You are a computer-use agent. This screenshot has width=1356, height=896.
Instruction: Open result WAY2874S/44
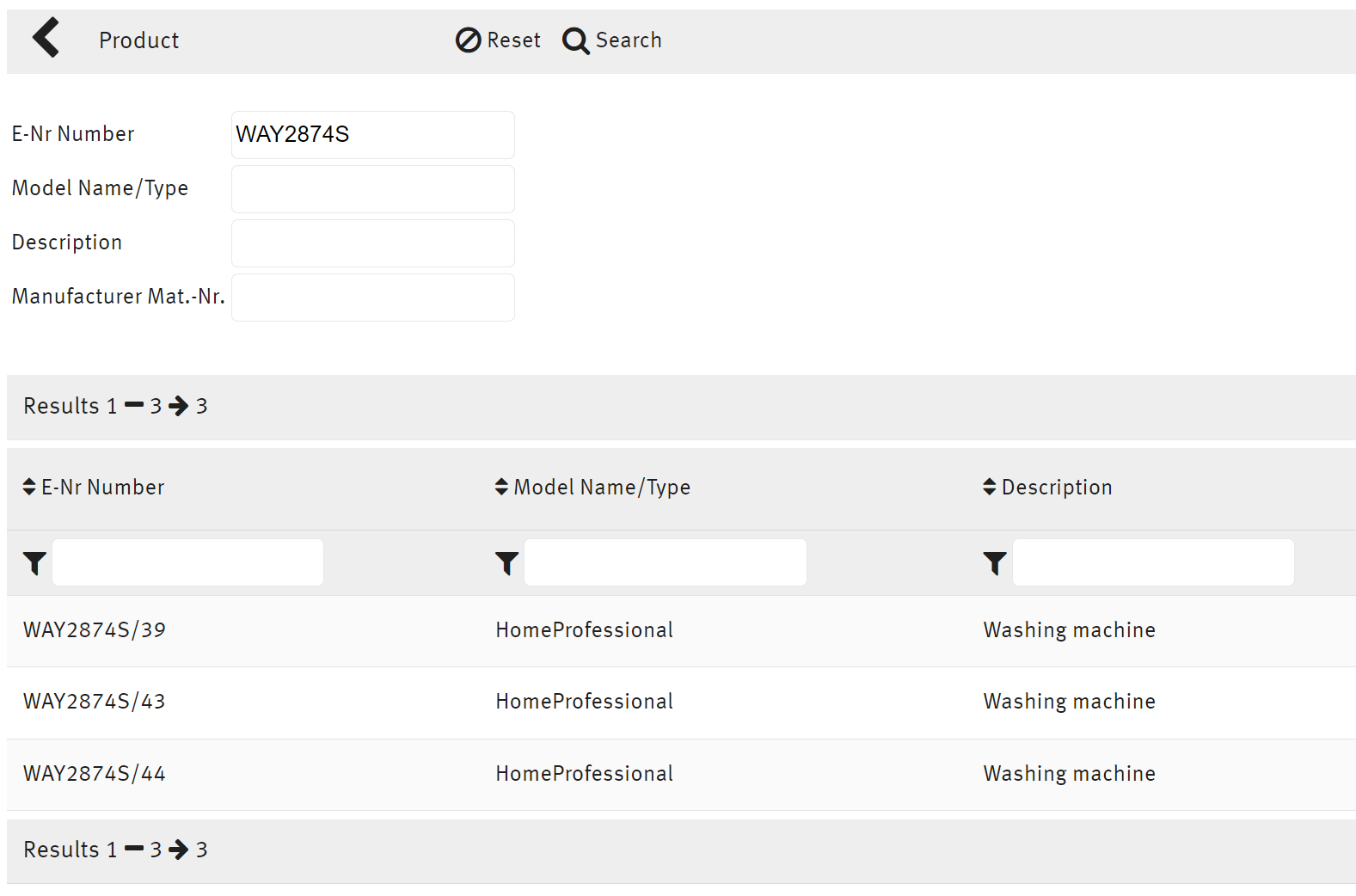tap(95, 774)
